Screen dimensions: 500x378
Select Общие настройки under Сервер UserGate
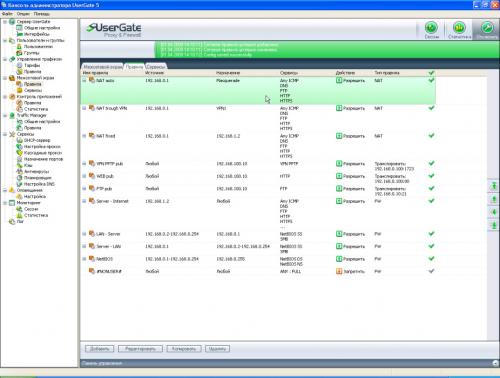click(42, 28)
